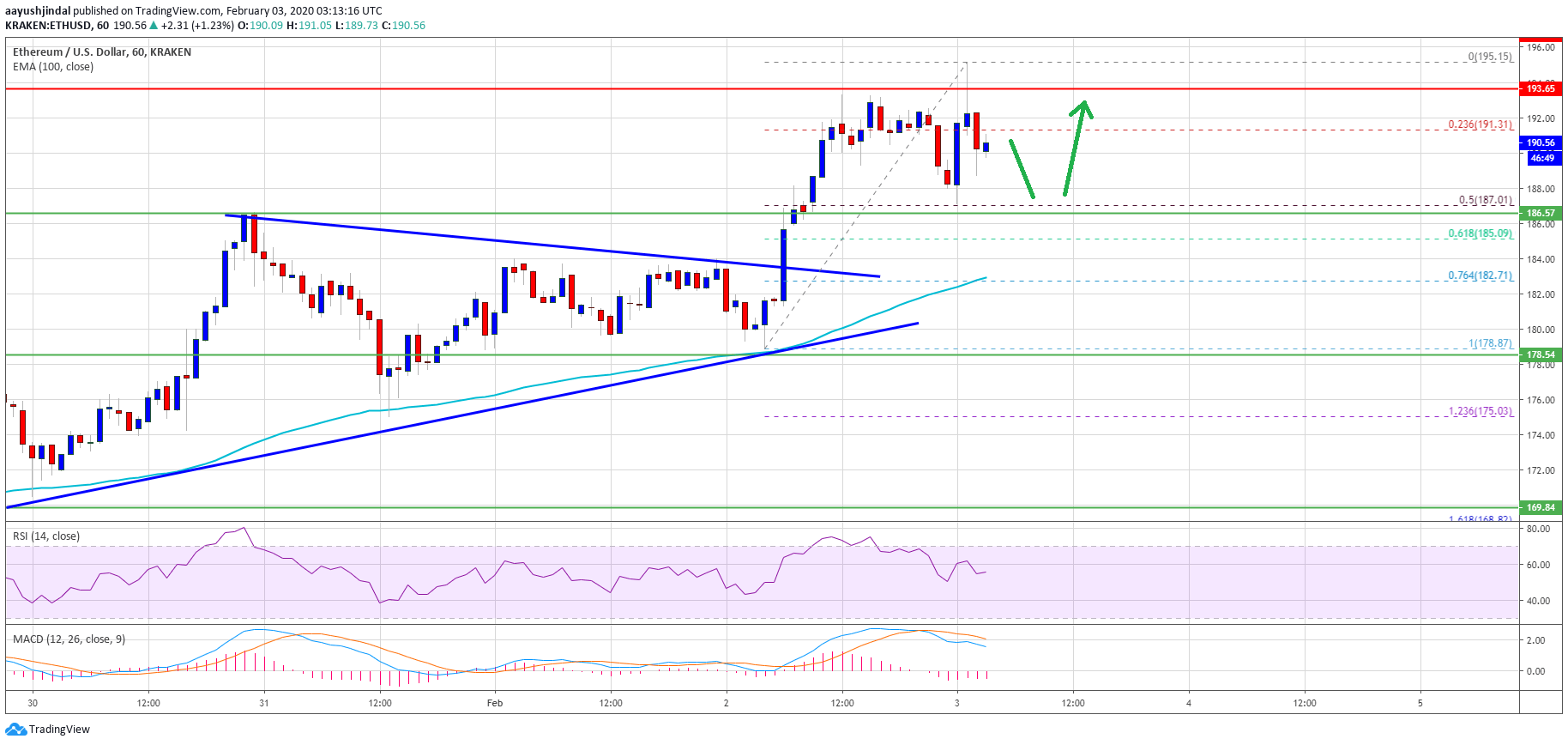Click the 46:49 candle countdown label

point(1542,158)
